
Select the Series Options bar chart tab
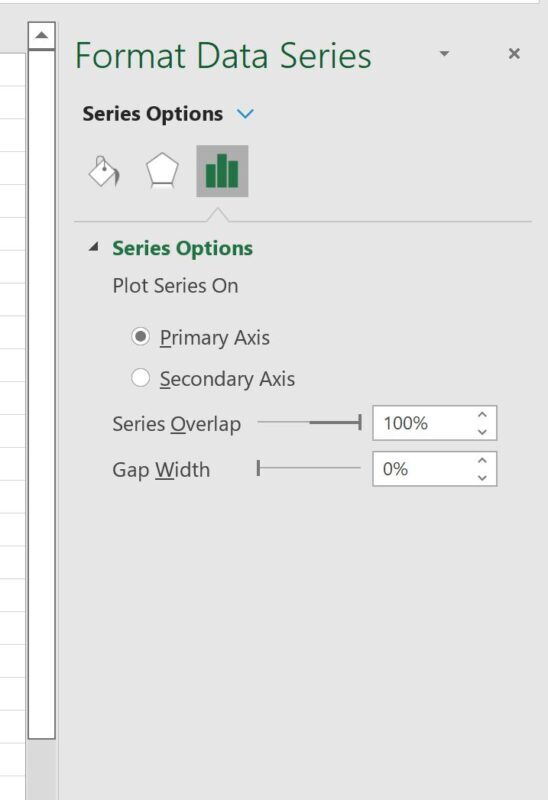[x=222, y=171]
